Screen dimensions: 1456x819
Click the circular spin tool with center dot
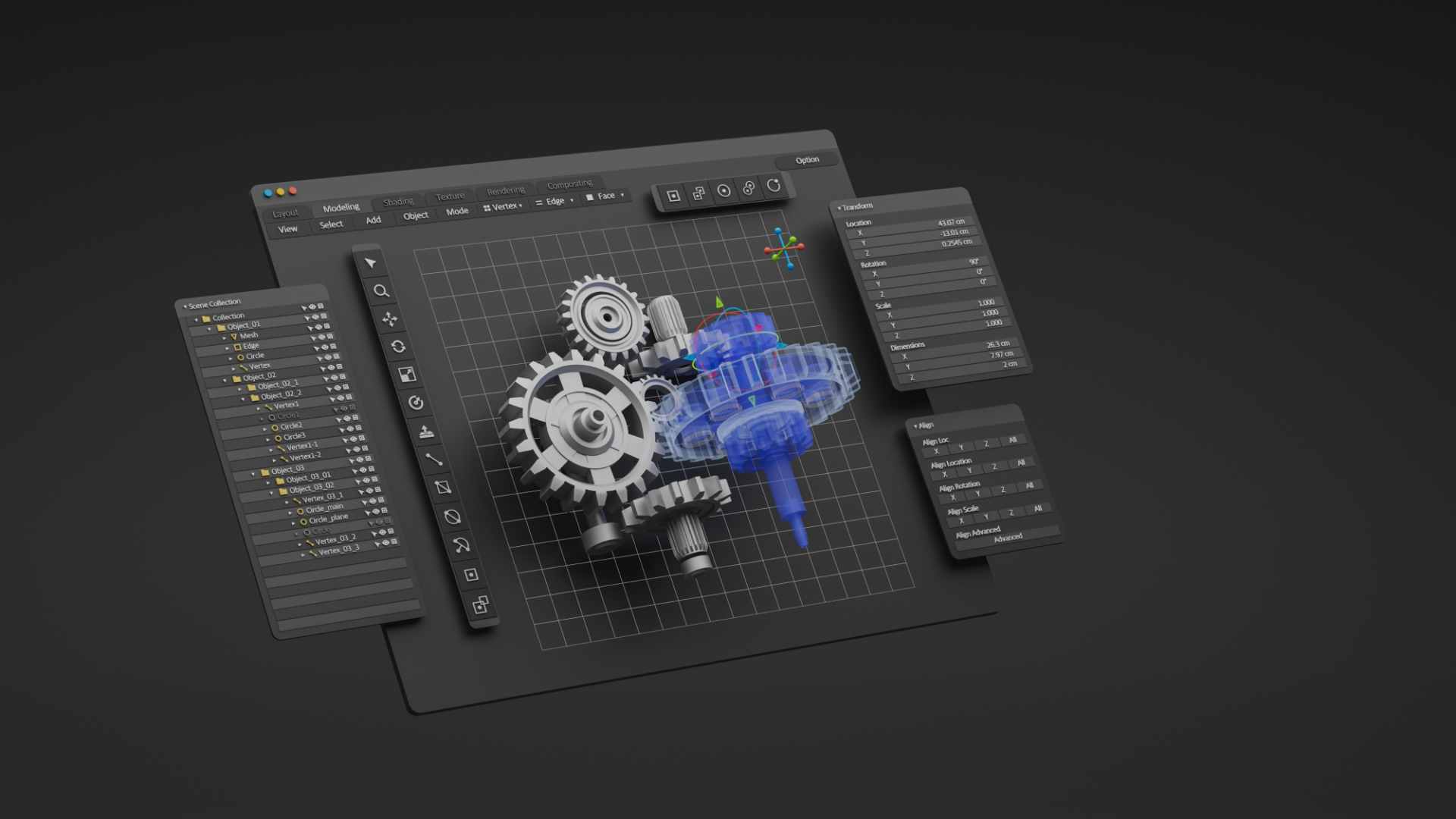[x=416, y=403]
